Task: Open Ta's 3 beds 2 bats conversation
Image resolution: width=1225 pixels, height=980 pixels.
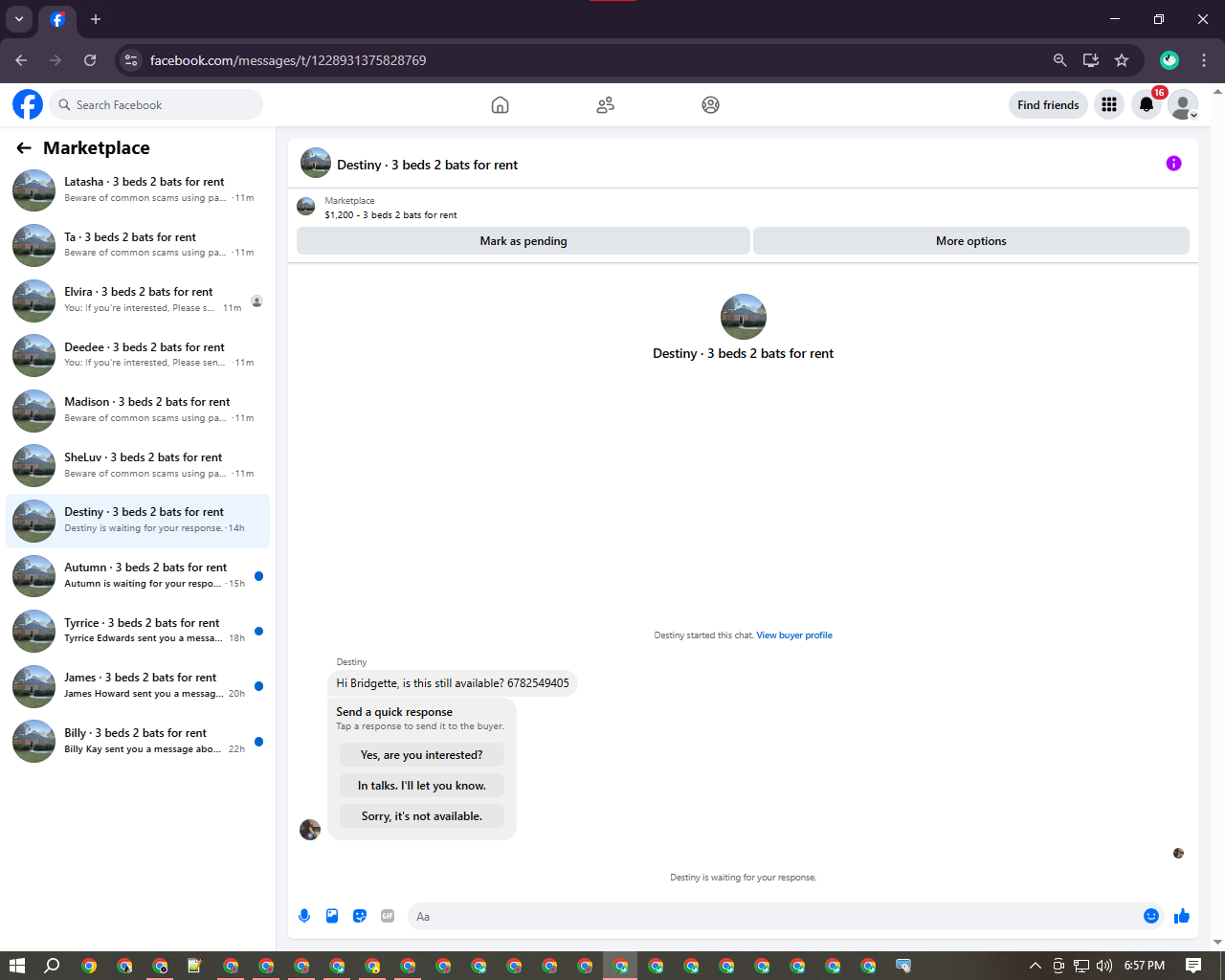Action: (138, 246)
